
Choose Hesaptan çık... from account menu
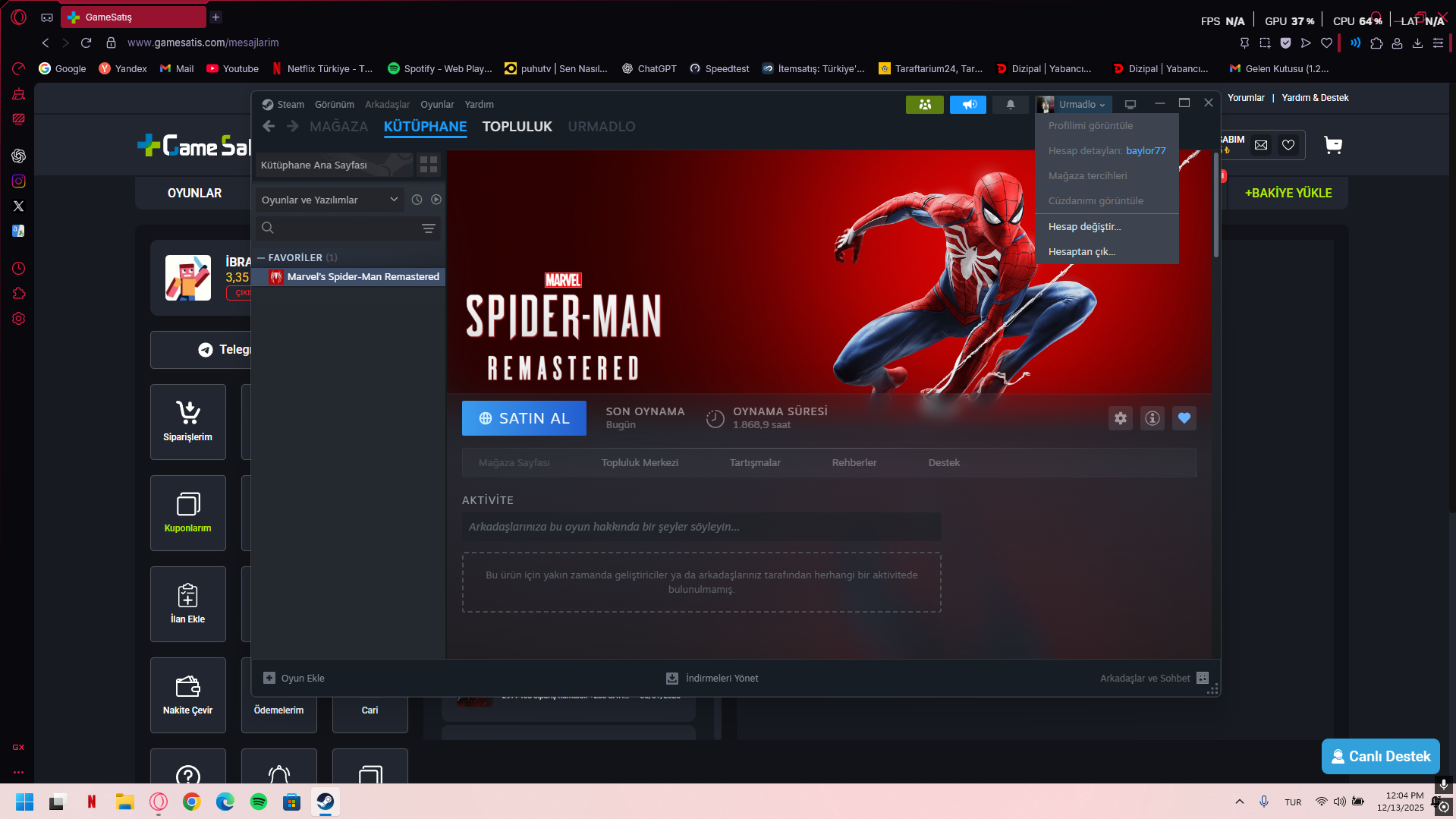point(1107,252)
